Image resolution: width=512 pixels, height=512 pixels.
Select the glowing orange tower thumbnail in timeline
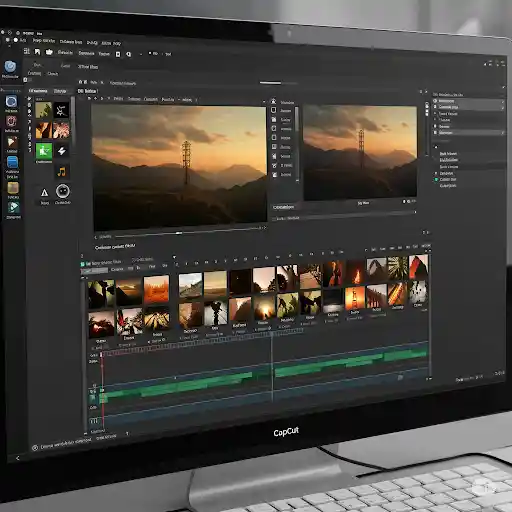click(355, 298)
